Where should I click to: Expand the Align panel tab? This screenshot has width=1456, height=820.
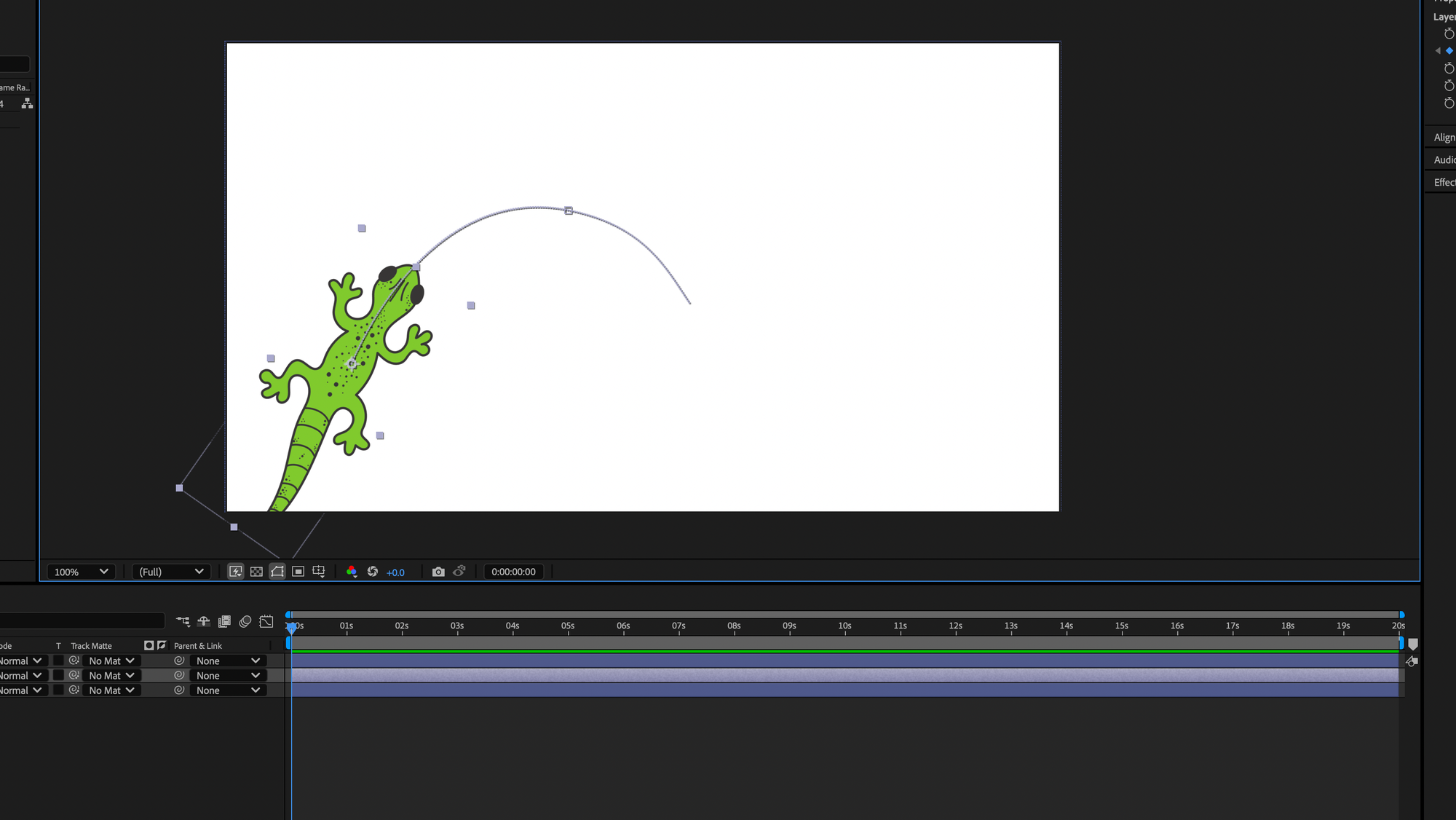pyautogui.click(x=1444, y=138)
